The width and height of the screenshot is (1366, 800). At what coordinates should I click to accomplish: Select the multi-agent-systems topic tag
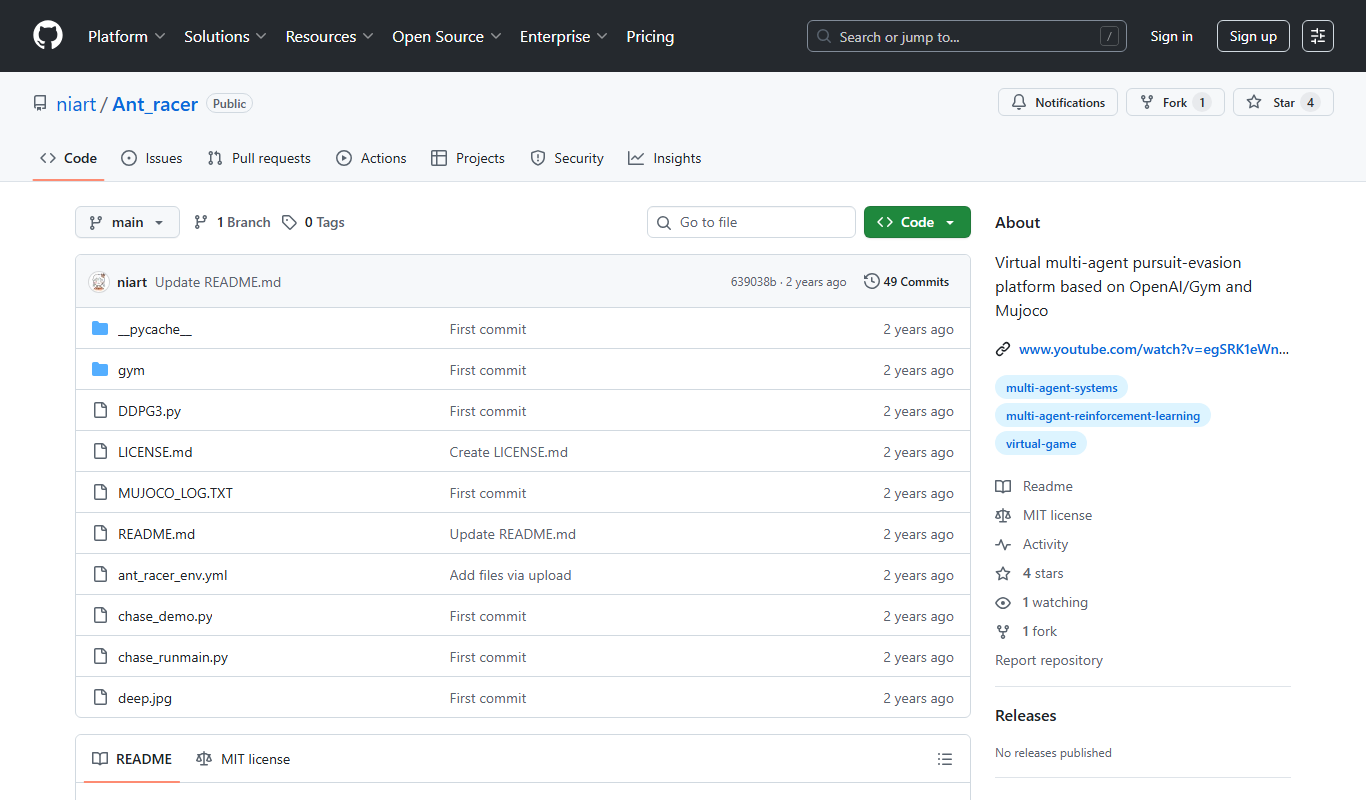point(1062,388)
